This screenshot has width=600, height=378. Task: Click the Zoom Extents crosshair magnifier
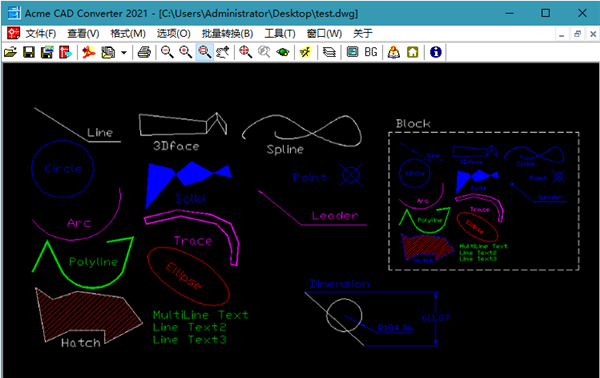click(x=246, y=52)
